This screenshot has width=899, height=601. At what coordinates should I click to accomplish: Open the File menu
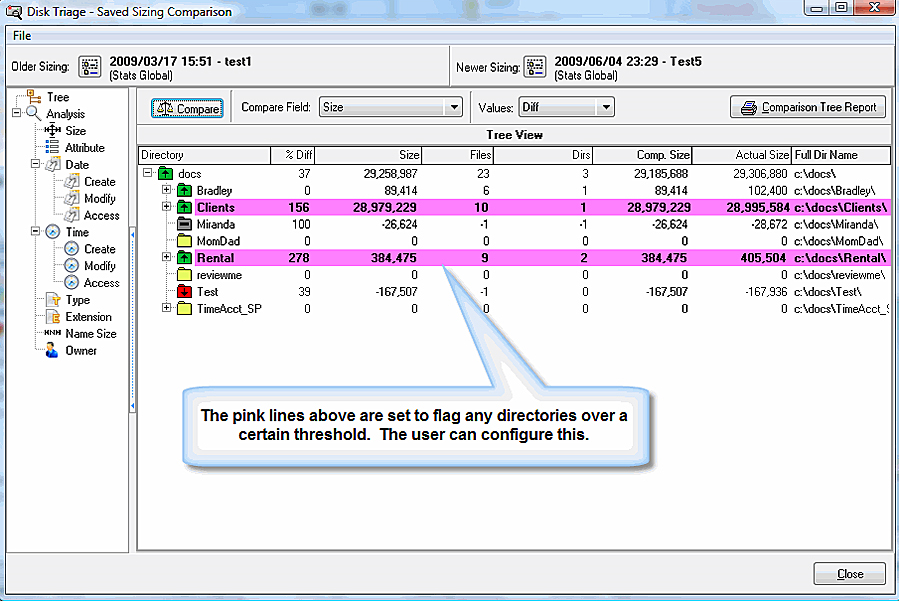(x=22, y=36)
